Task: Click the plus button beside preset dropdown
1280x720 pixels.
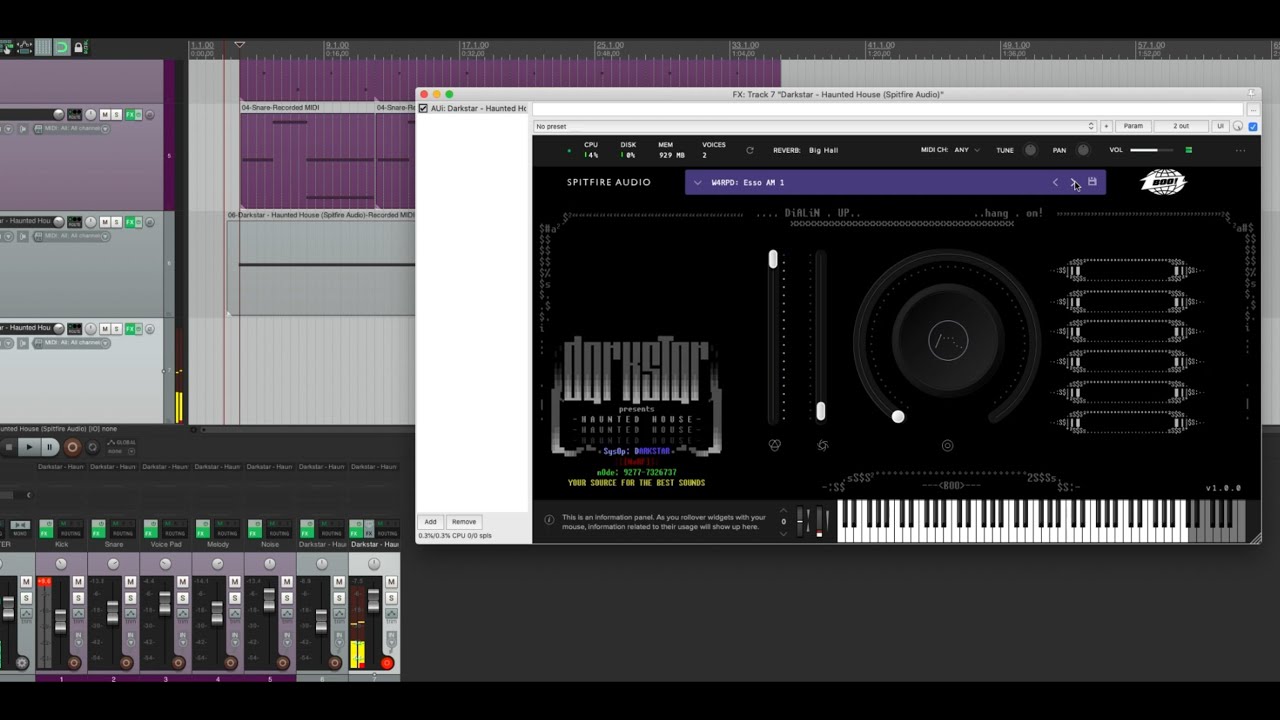Action: (x=1106, y=126)
